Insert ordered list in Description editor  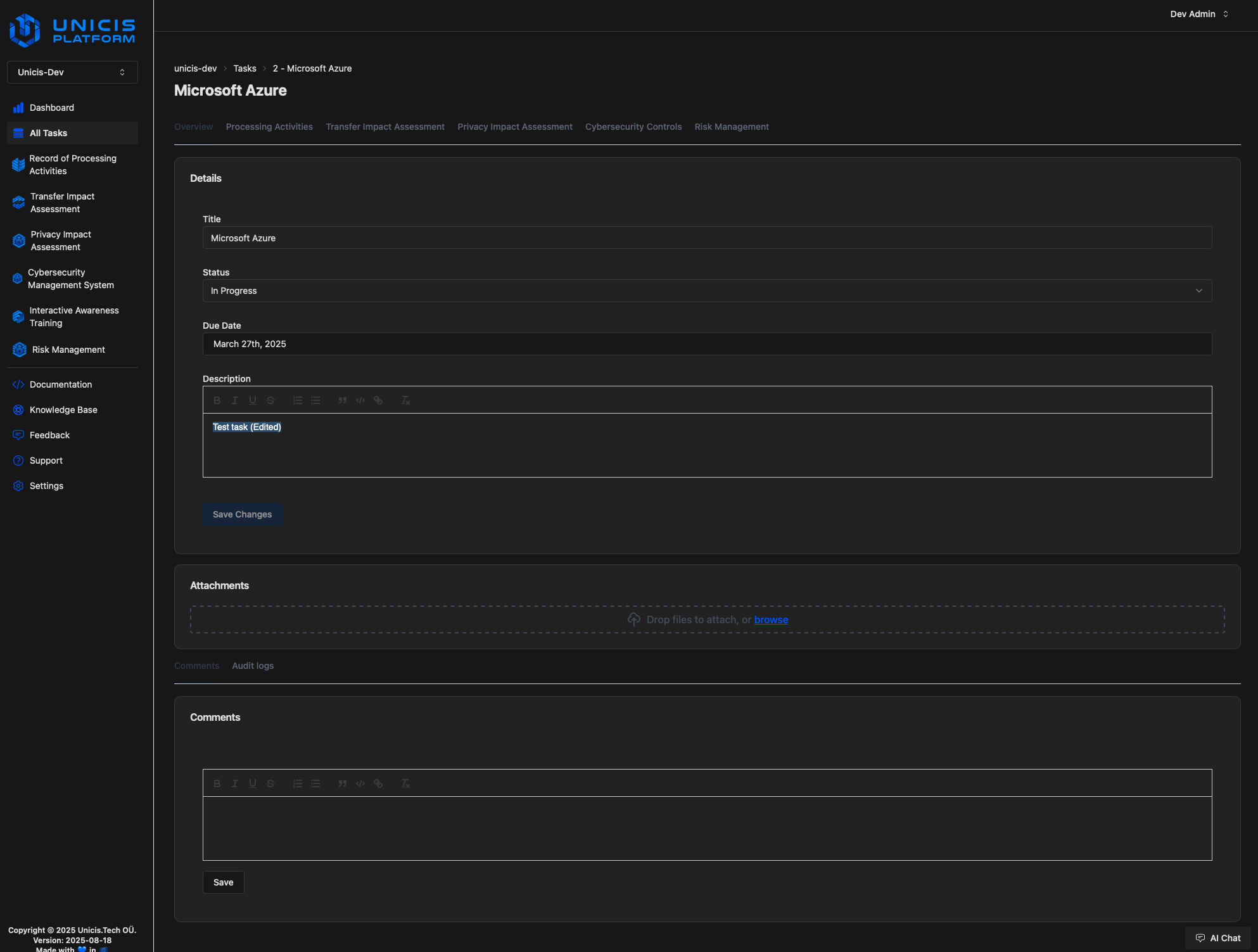(x=298, y=400)
